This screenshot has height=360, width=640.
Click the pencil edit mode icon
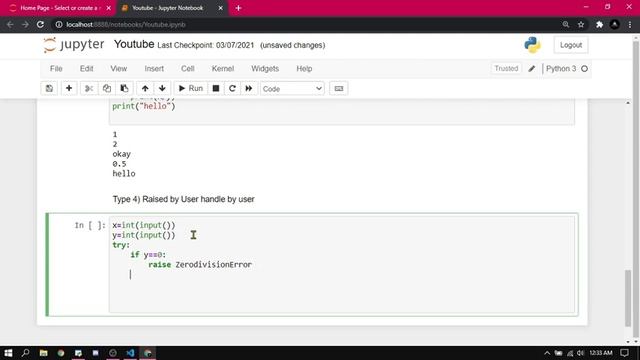point(531,69)
